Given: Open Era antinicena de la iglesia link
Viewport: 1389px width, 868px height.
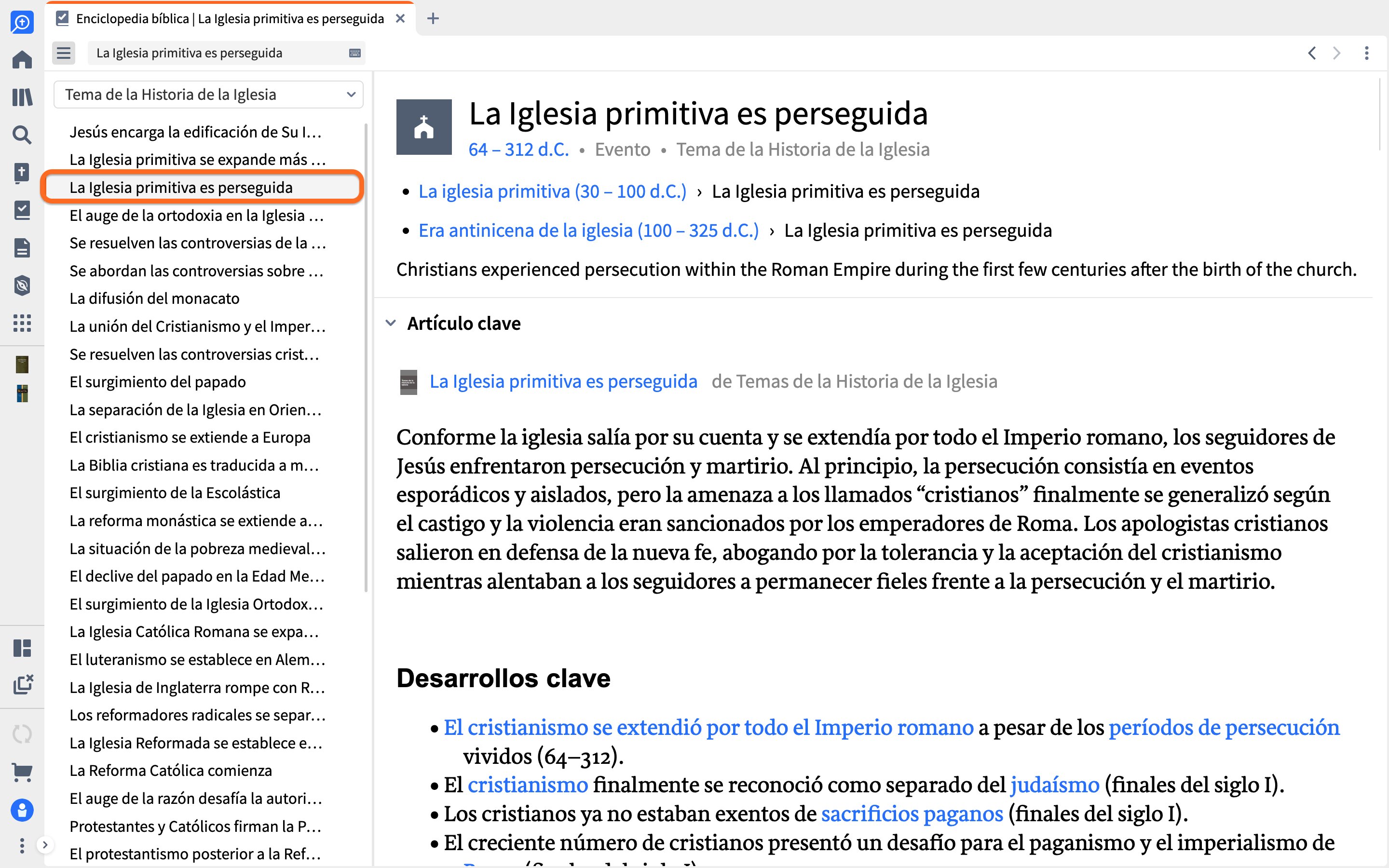Looking at the screenshot, I should [588, 230].
